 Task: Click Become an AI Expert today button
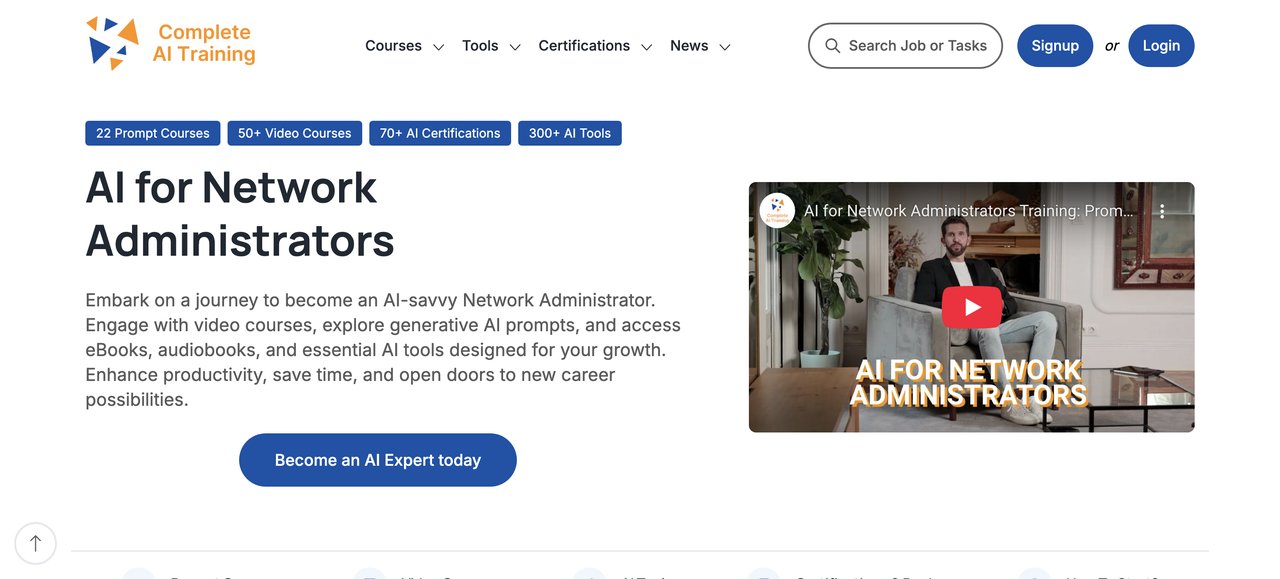378,460
